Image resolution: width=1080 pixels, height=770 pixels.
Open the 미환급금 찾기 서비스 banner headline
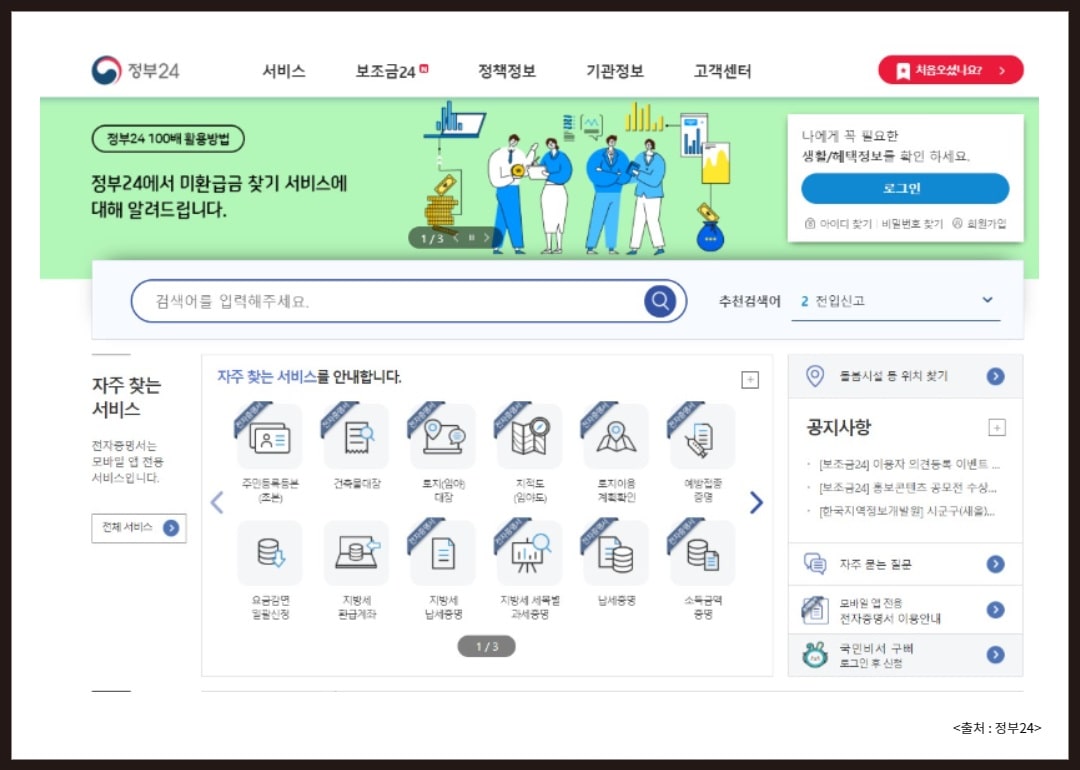coord(219,196)
